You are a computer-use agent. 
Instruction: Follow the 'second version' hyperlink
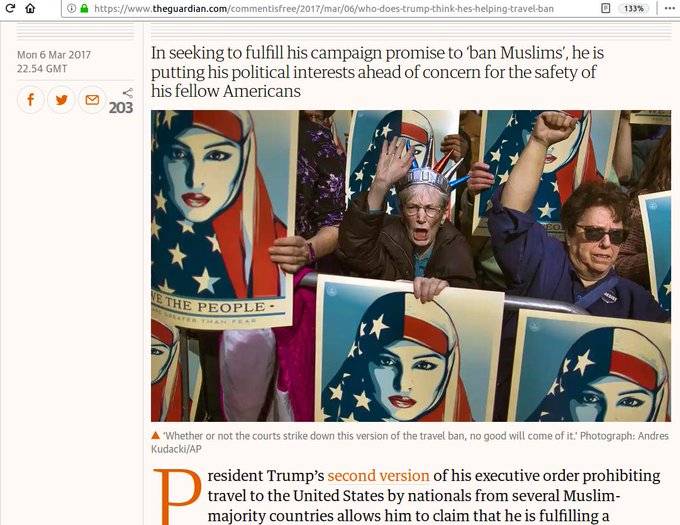click(x=378, y=476)
